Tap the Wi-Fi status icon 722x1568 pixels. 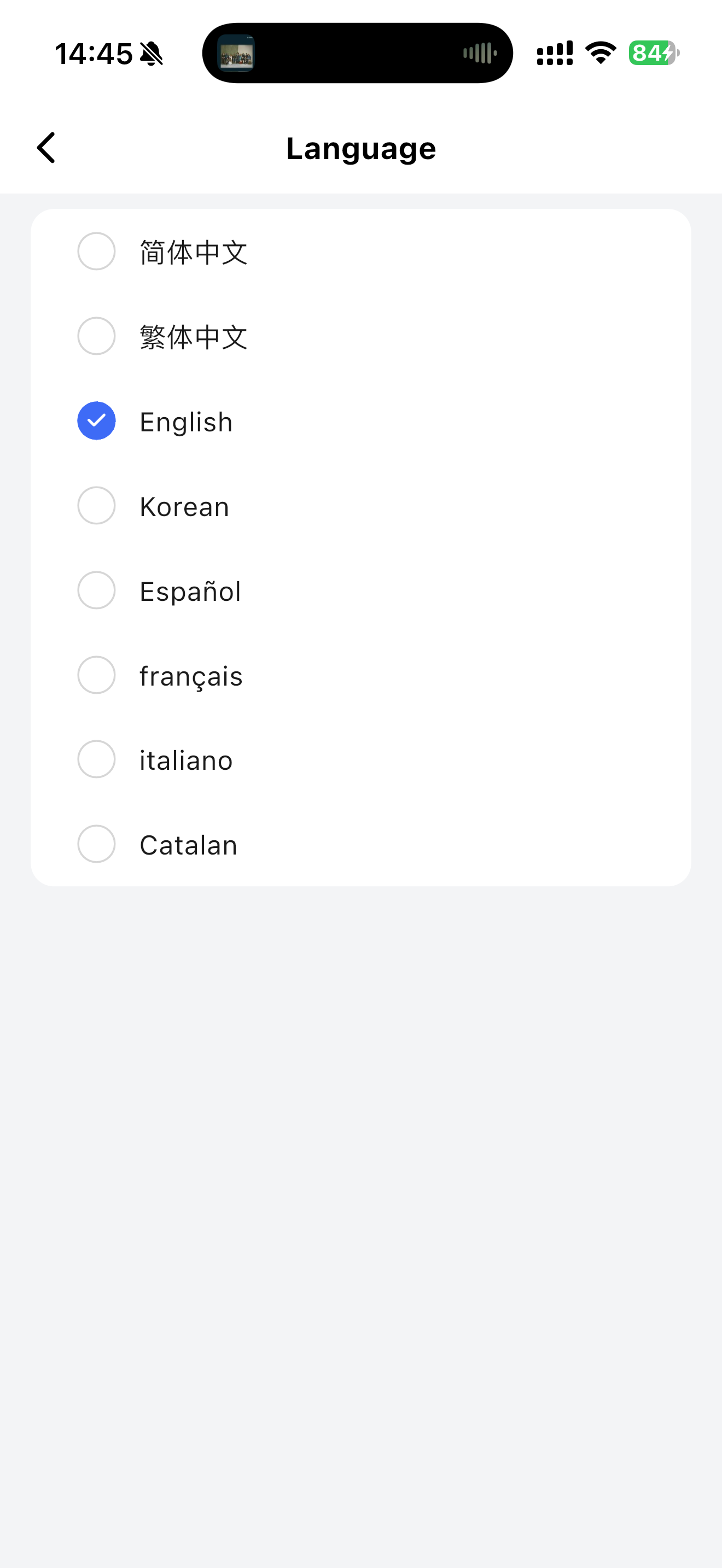(x=600, y=53)
